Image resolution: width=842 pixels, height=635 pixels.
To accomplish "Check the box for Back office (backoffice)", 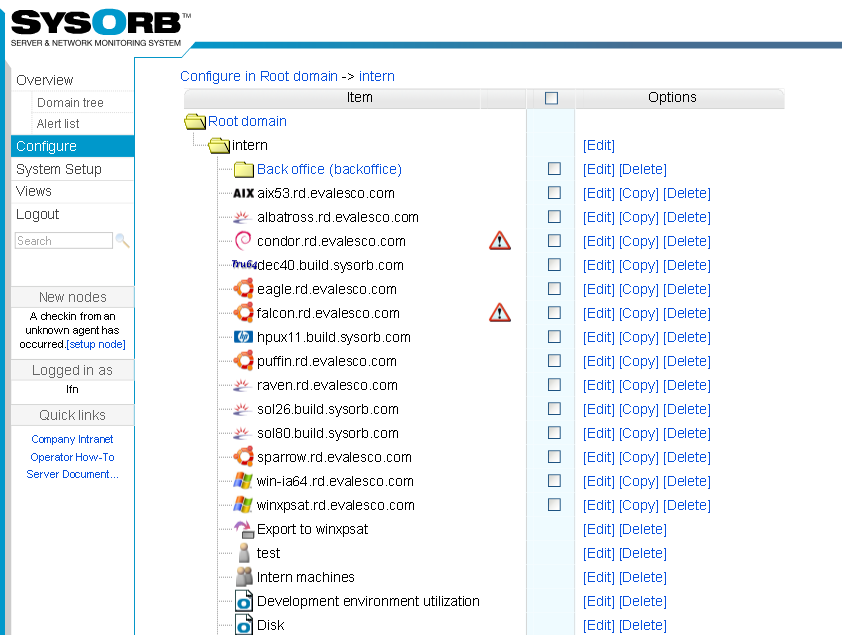I will [x=554, y=169].
